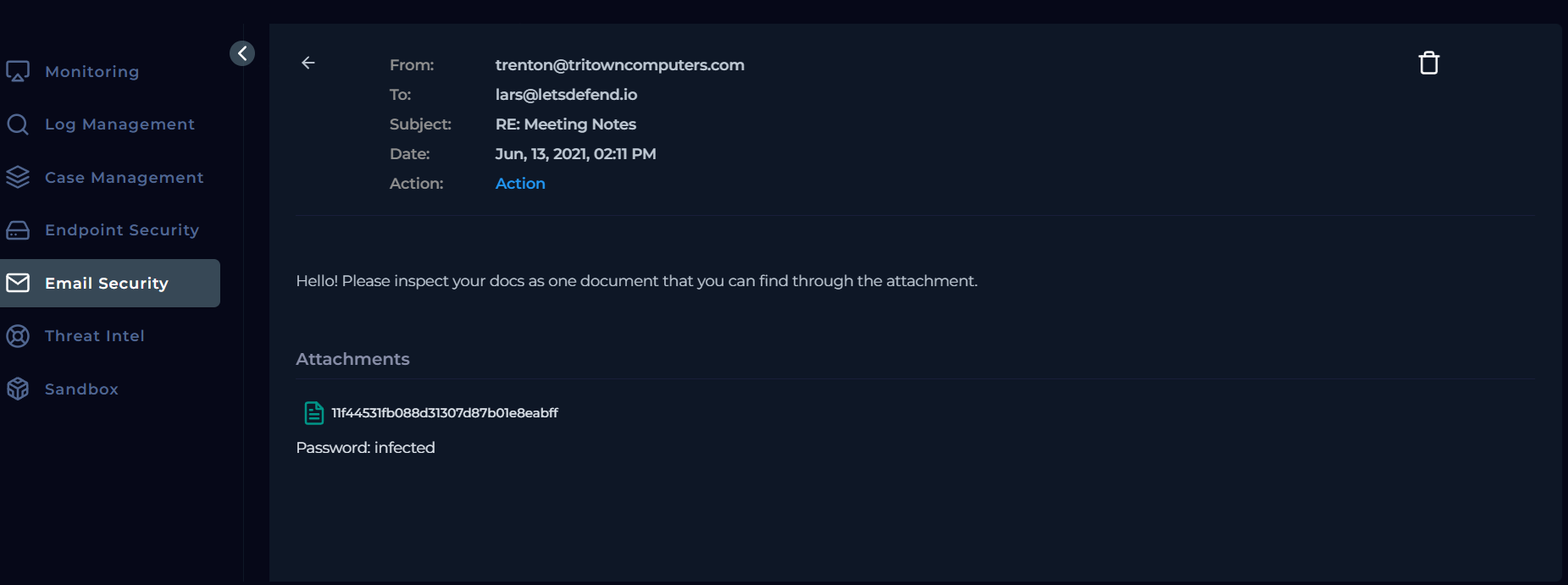Screen dimensions: 1568x585
Task: Click the blue Action link
Action: click(x=520, y=184)
